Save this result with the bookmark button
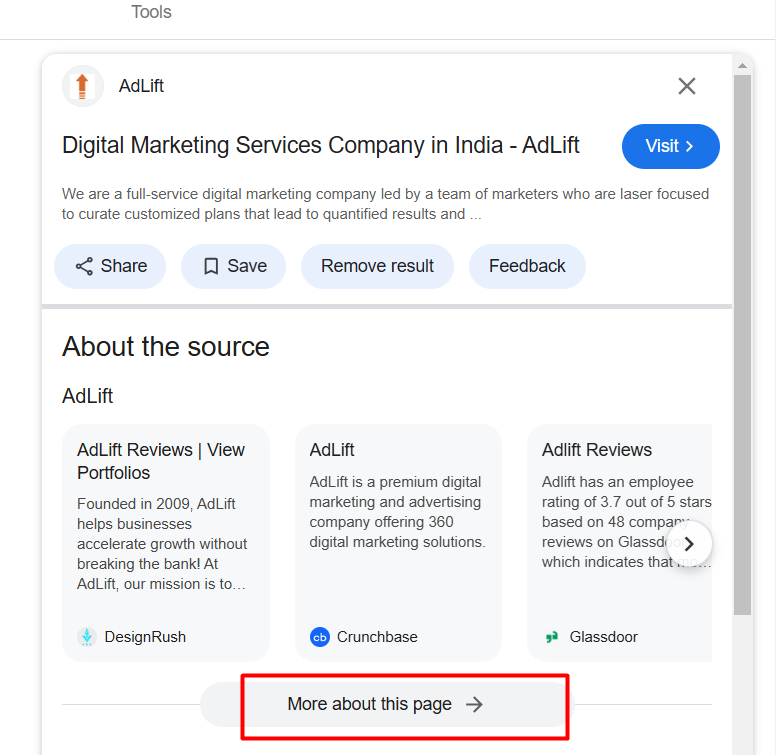This screenshot has height=755, width=776. pos(234,266)
